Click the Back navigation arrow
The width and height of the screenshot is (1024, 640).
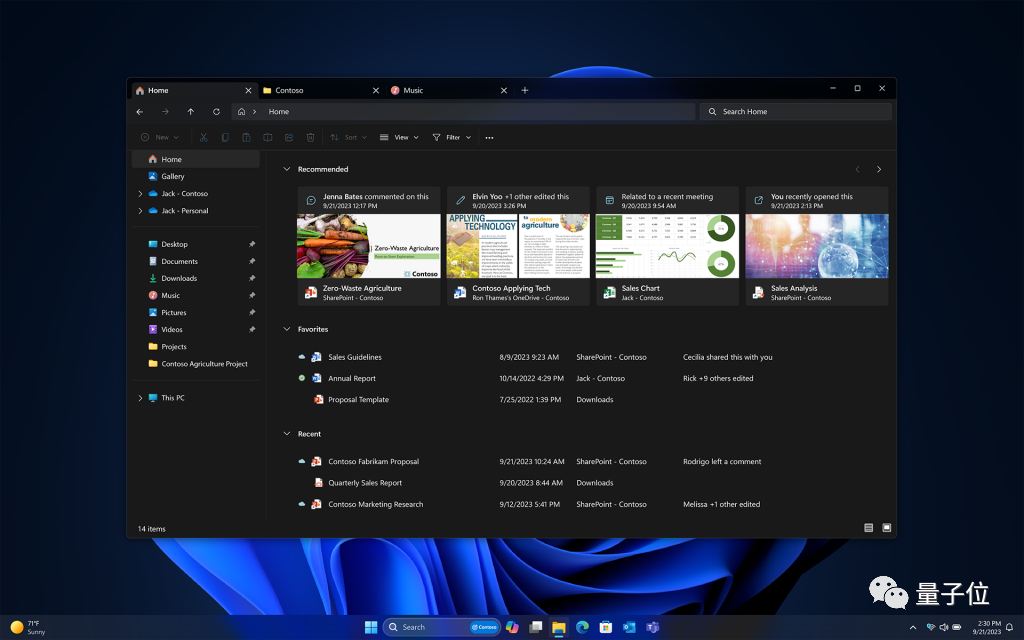[140, 112]
